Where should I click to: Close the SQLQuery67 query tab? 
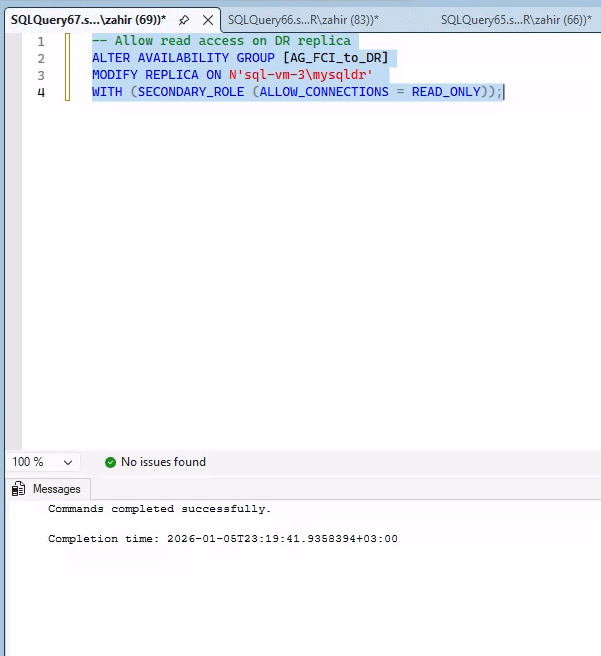click(x=207, y=20)
